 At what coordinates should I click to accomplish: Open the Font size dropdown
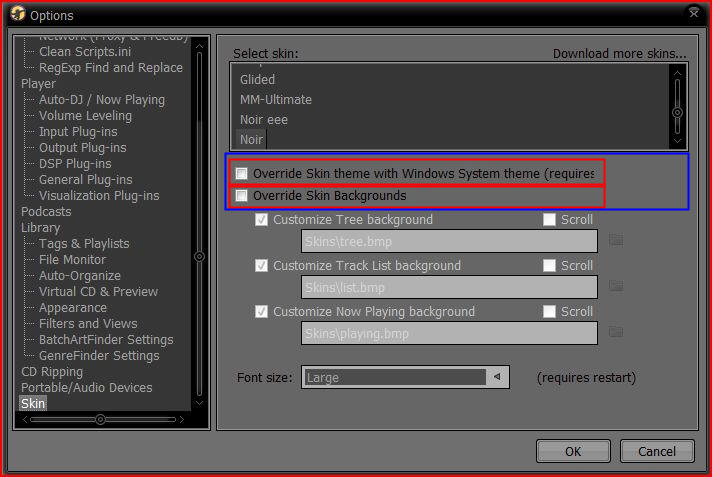[495, 377]
